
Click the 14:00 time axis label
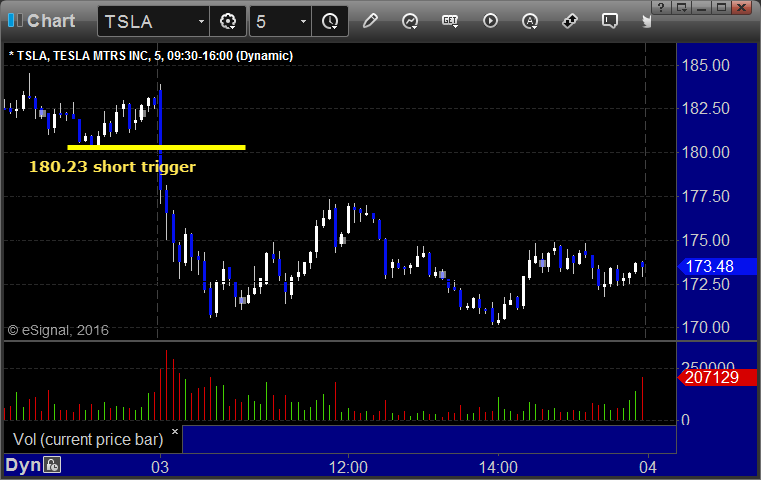[498, 467]
